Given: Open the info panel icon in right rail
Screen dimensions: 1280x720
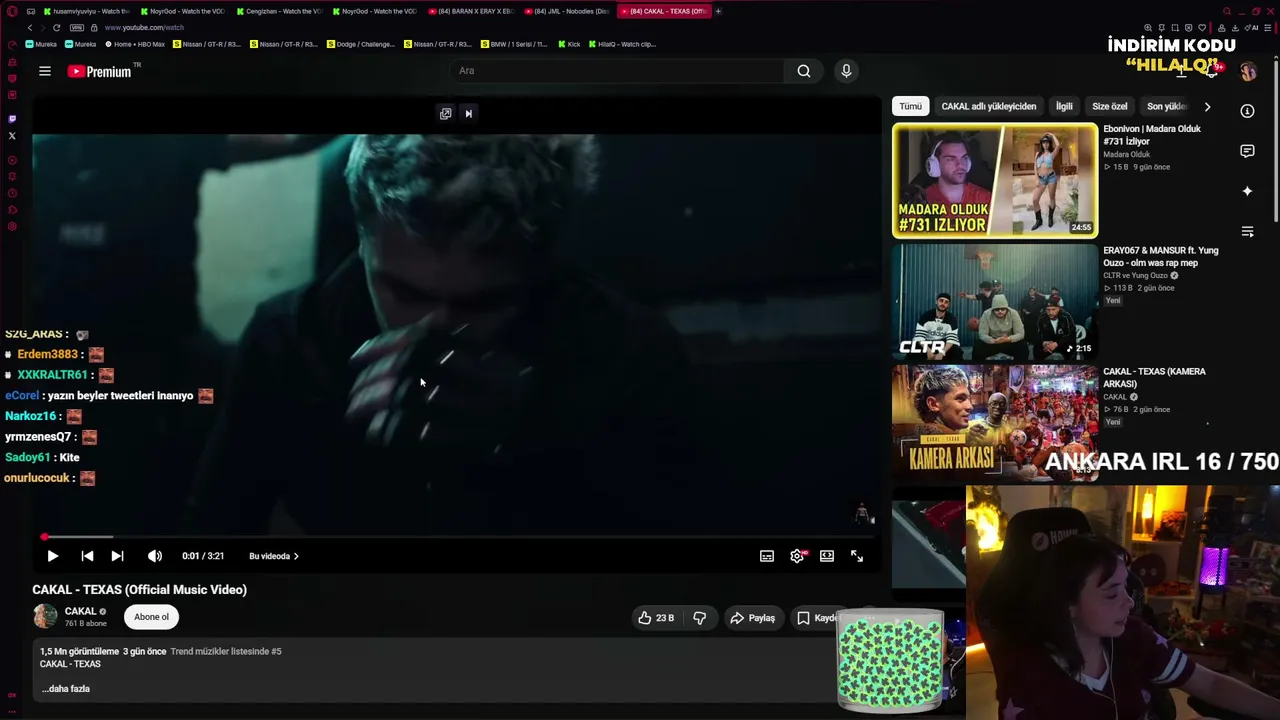Looking at the screenshot, I should [x=1247, y=111].
